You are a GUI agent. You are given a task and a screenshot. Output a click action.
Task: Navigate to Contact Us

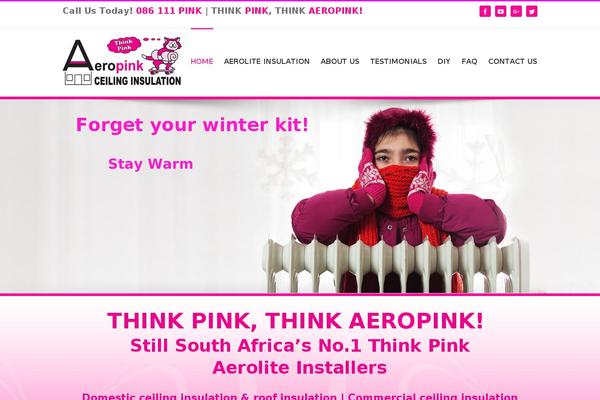click(x=513, y=61)
